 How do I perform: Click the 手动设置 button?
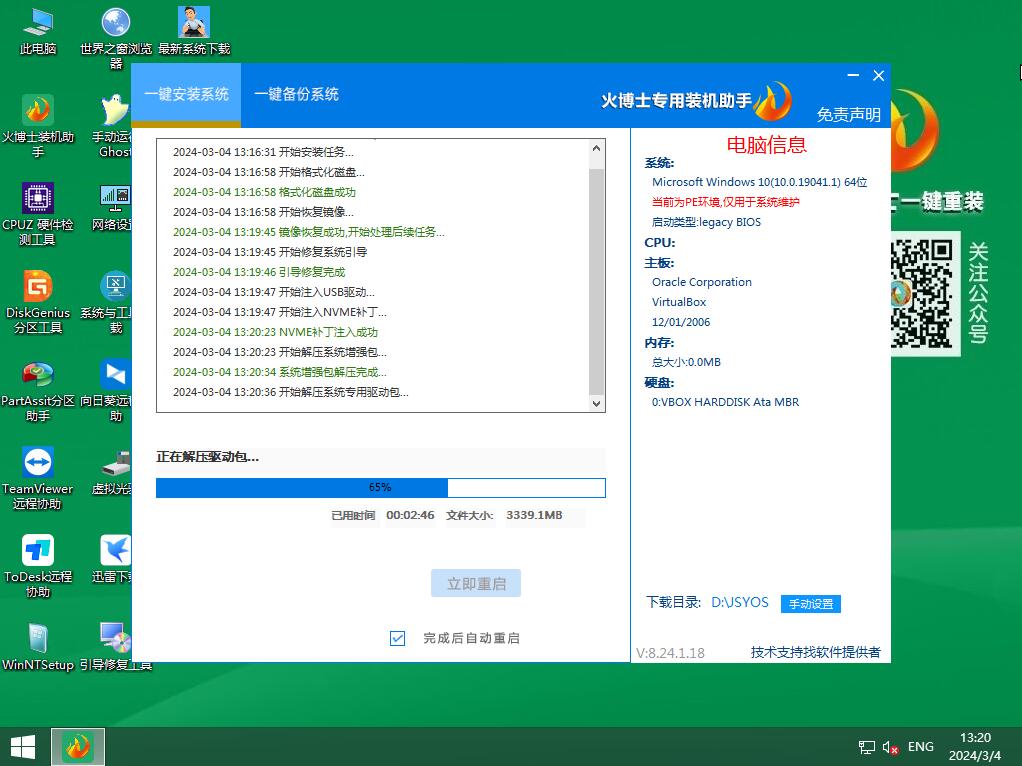pos(811,604)
